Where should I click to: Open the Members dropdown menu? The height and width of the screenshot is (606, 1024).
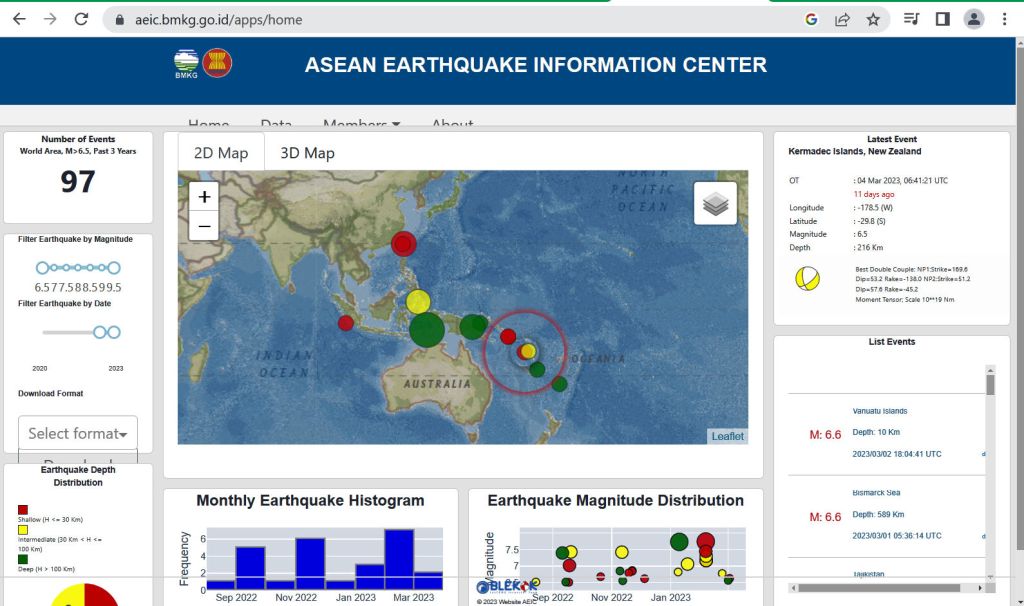[361, 125]
